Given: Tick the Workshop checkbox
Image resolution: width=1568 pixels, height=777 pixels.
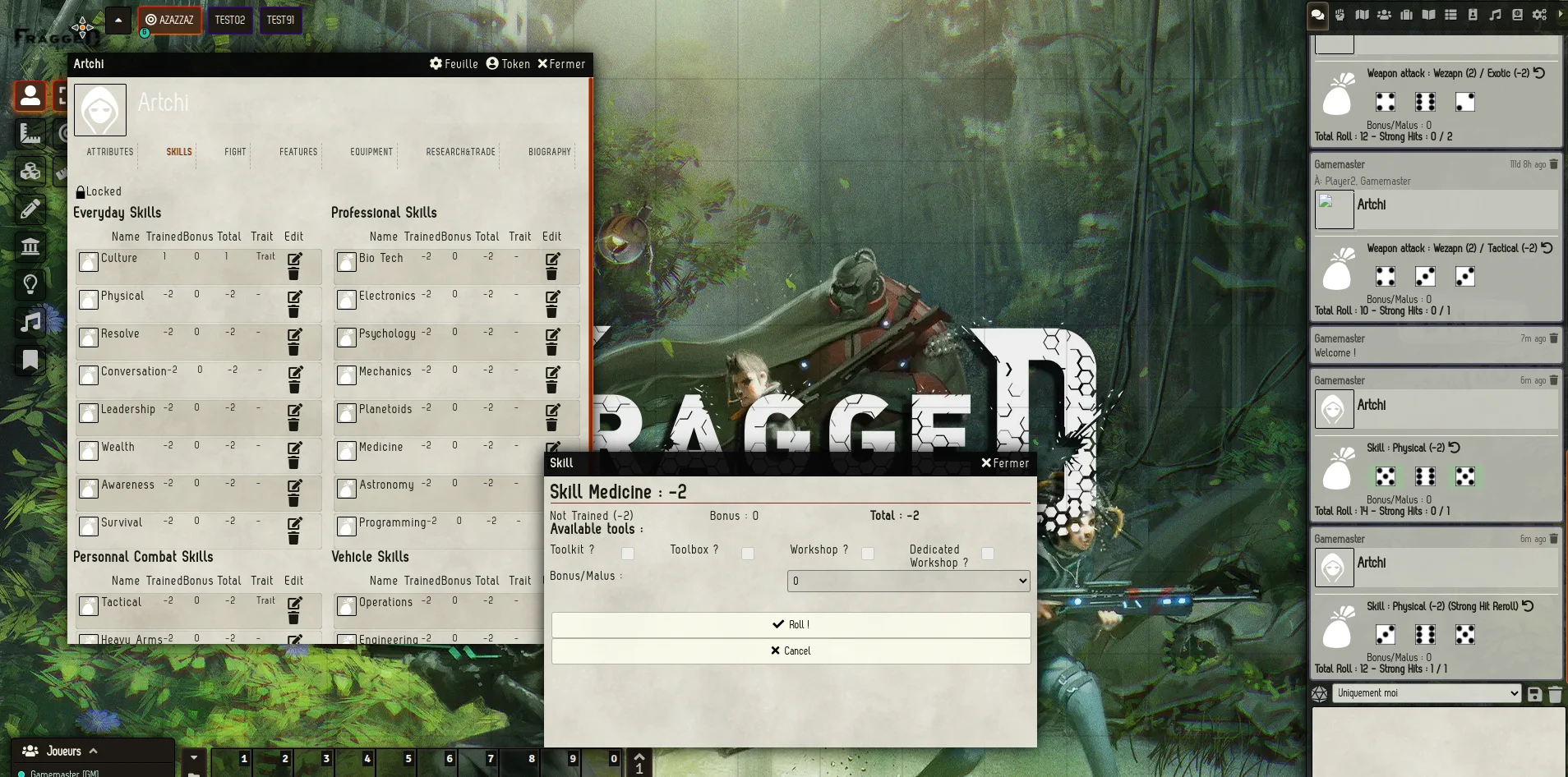Looking at the screenshot, I should point(868,554).
